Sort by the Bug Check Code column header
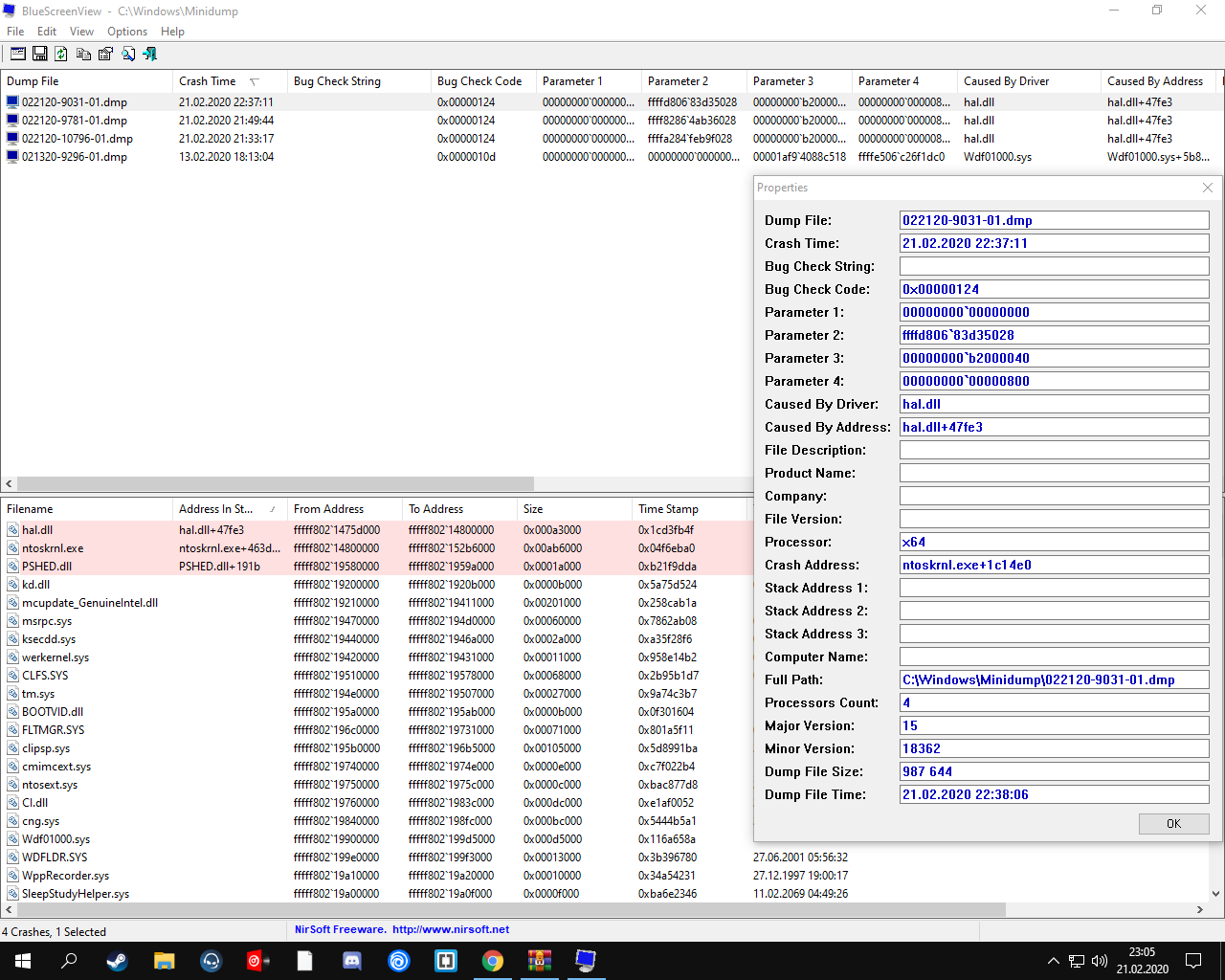The height and width of the screenshot is (980, 1225). click(x=483, y=81)
